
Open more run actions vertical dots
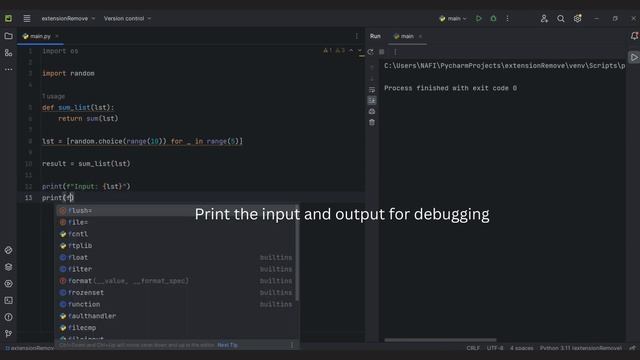click(507, 18)
